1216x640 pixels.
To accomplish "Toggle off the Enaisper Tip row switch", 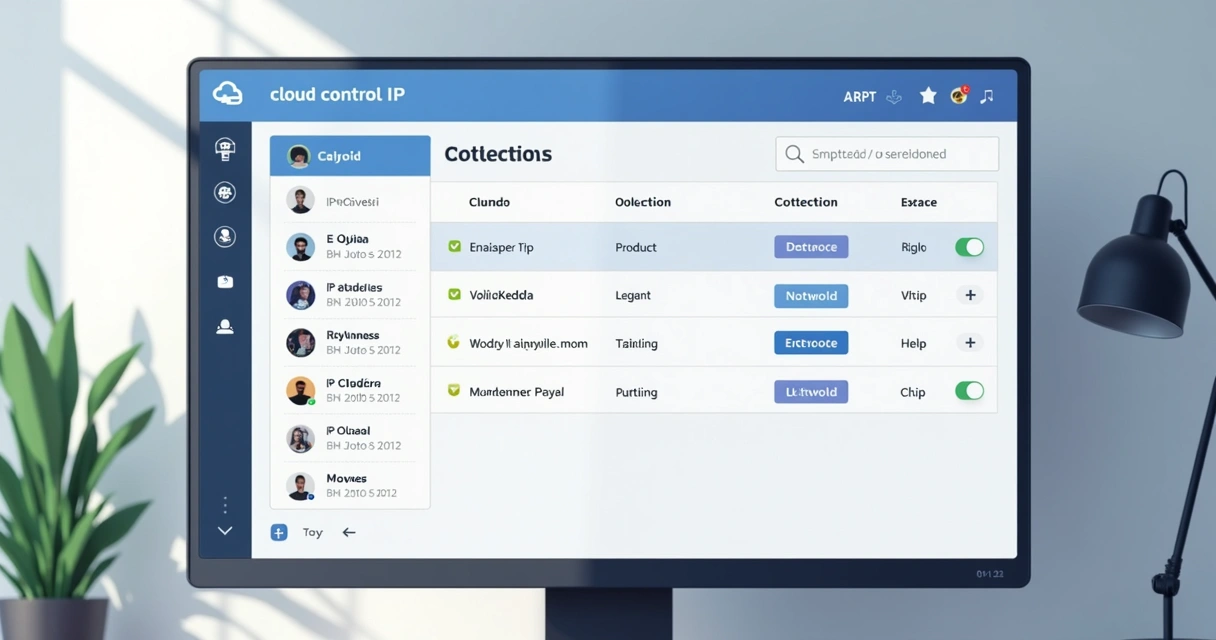I will [969, 247].
